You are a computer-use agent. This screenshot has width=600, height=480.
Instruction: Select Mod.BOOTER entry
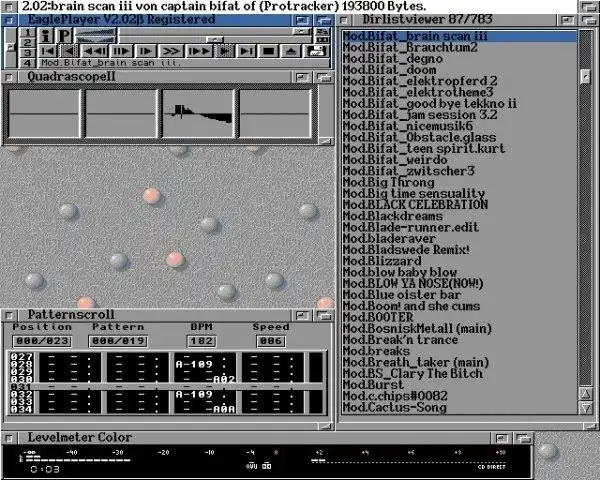[459, 317]
